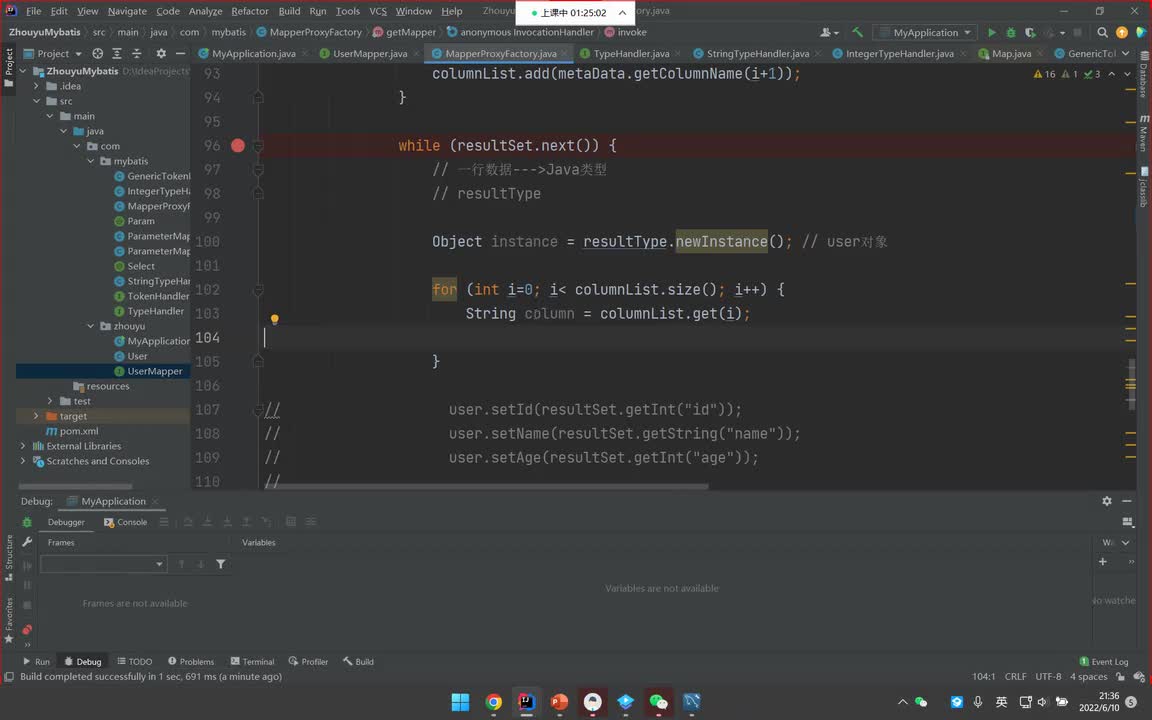Expand the target folder
1152x720 pixels.
(x=36, y=416)
